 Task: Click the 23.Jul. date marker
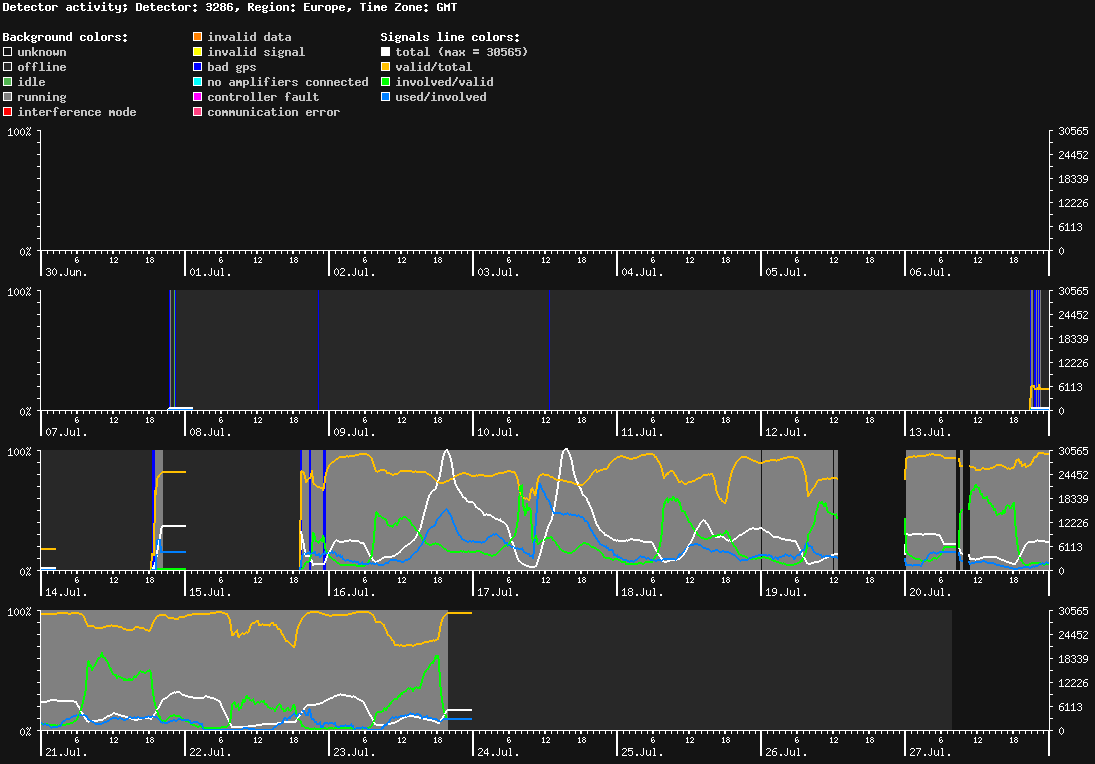354,752
